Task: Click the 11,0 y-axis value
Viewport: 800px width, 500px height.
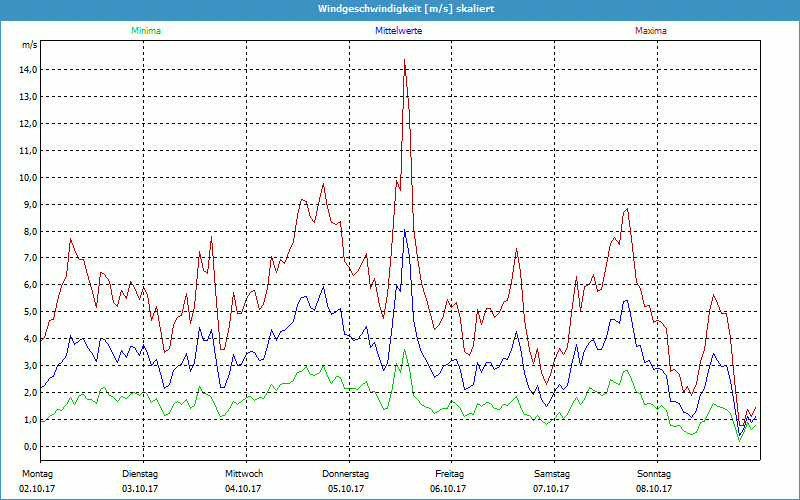Action: pos(29,151)
